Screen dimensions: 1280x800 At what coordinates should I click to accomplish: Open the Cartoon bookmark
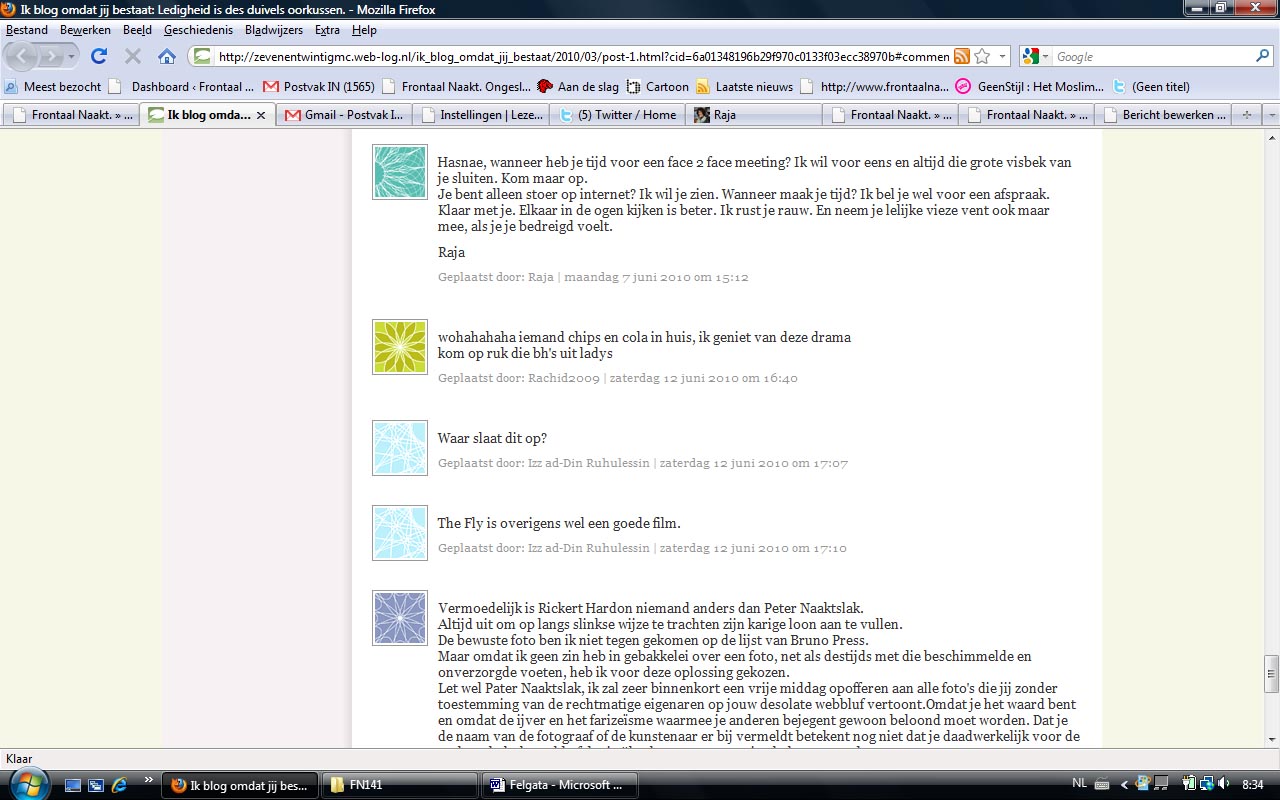click(x=657, y=86)
